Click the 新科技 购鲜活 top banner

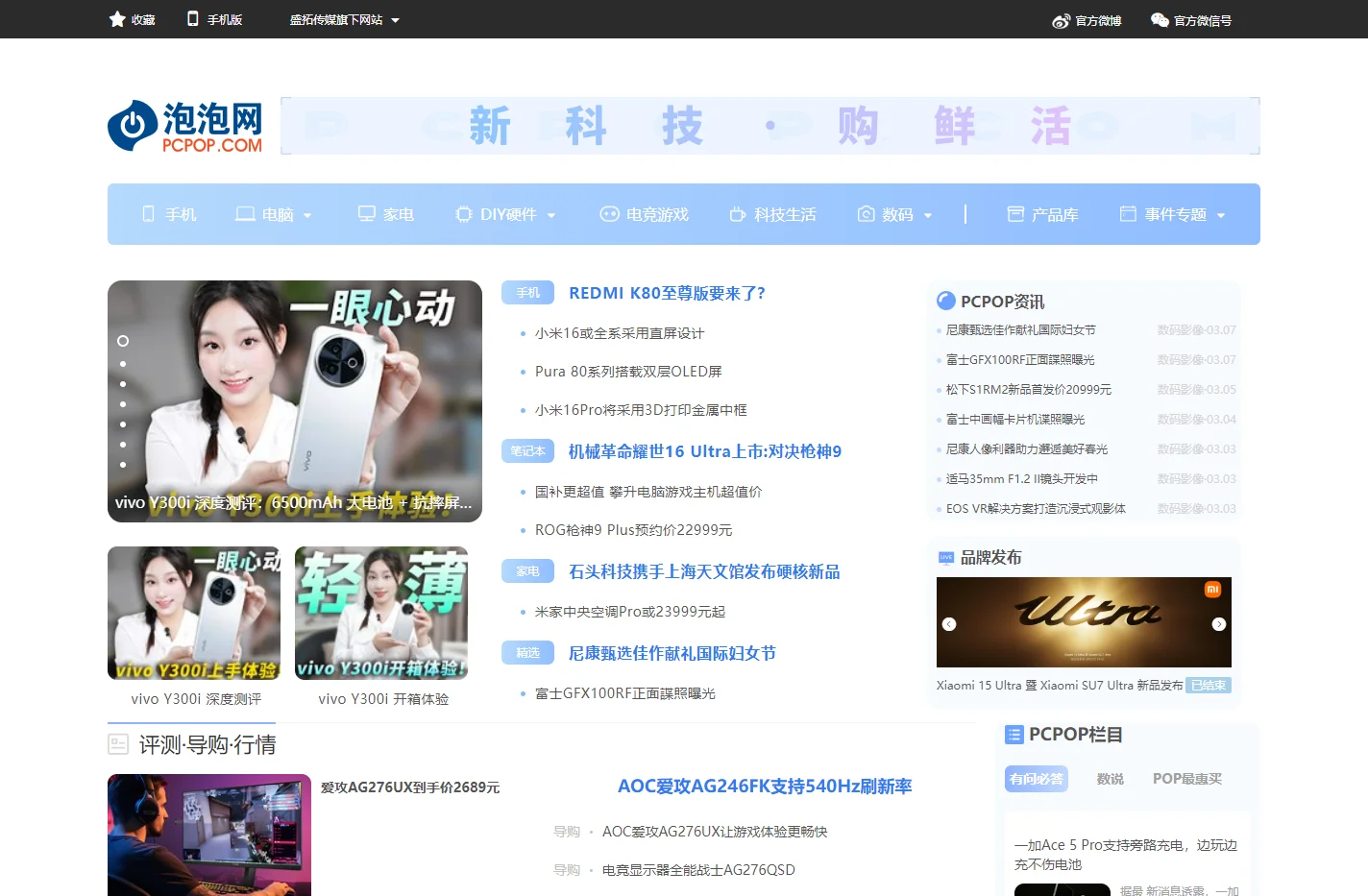[770, 126]
